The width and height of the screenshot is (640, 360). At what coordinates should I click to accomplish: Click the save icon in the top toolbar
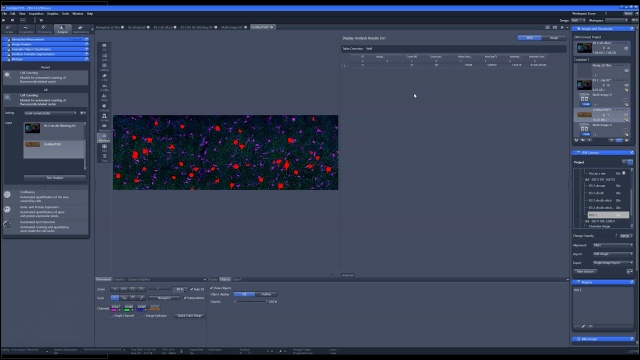(12, 20)
